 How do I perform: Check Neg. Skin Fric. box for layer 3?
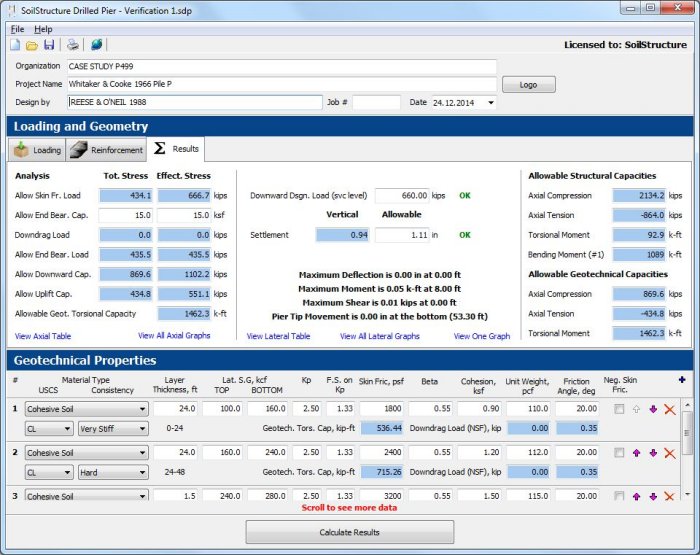click(619, 496)
